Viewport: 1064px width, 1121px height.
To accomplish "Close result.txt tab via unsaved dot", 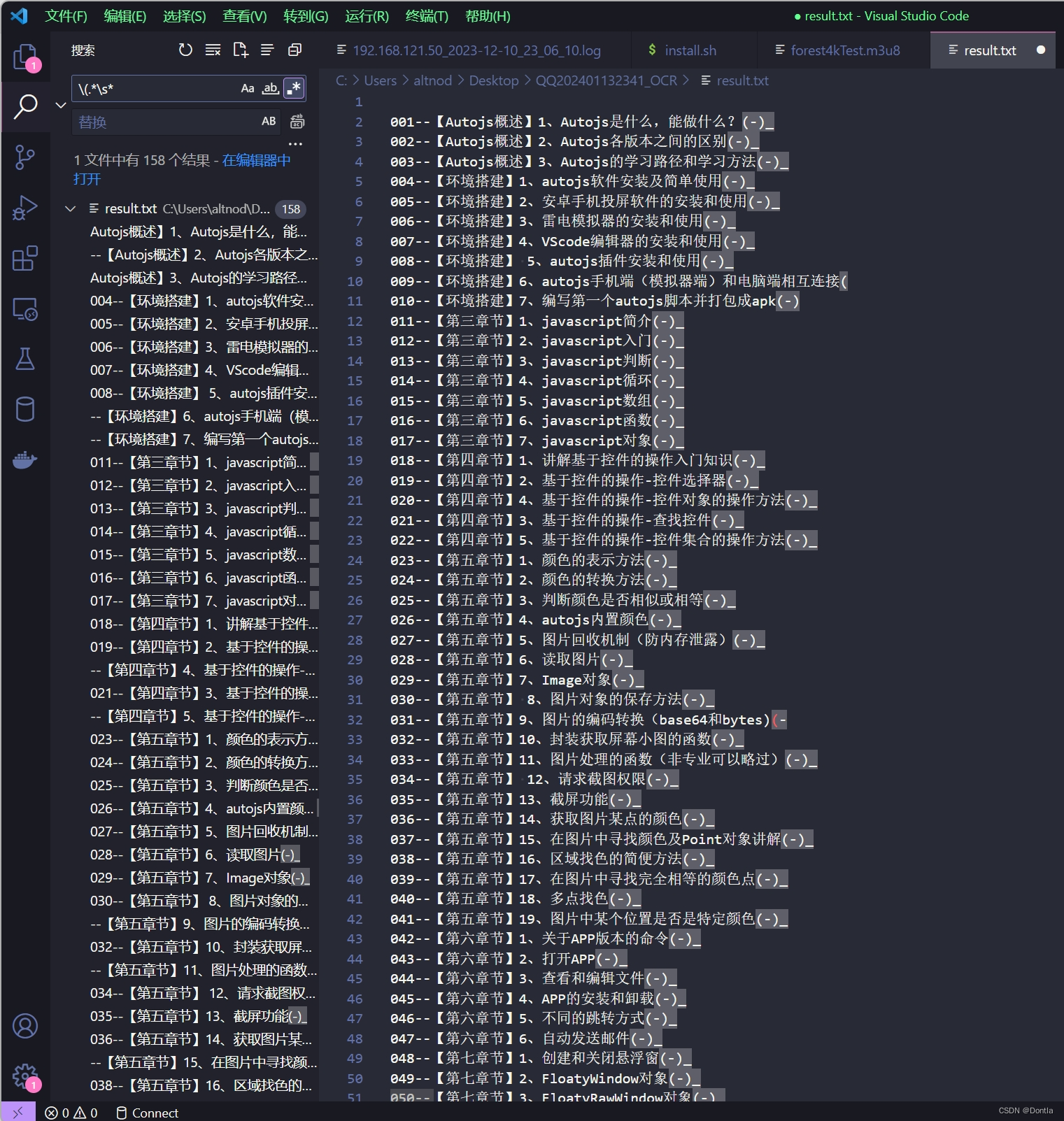I will pos(1040,50).
